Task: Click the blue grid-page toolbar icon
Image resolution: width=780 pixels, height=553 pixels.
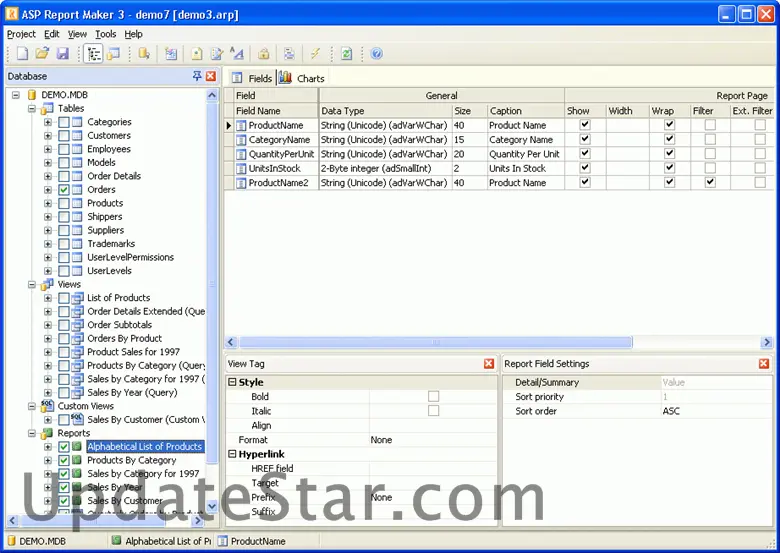Action: click(171, 53)
